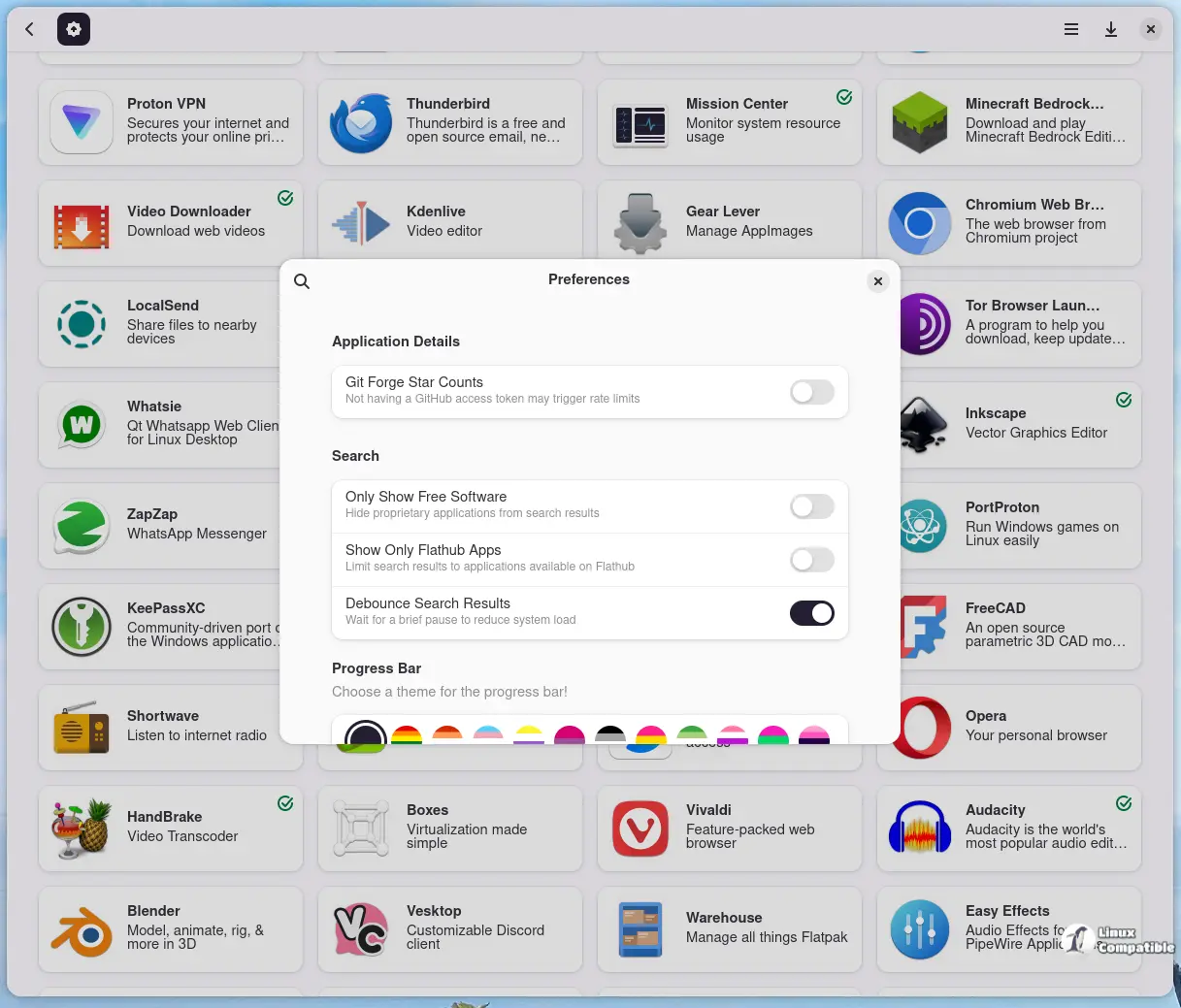The image size is (1181, 1008).
Task: Go back with the header arrow
Action: (x=29, y=29)
